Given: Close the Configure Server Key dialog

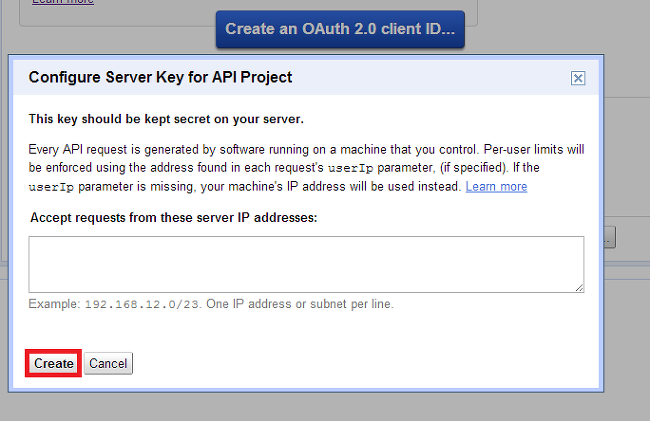Looking at the screenshot, I should click(x=578, y=78).
